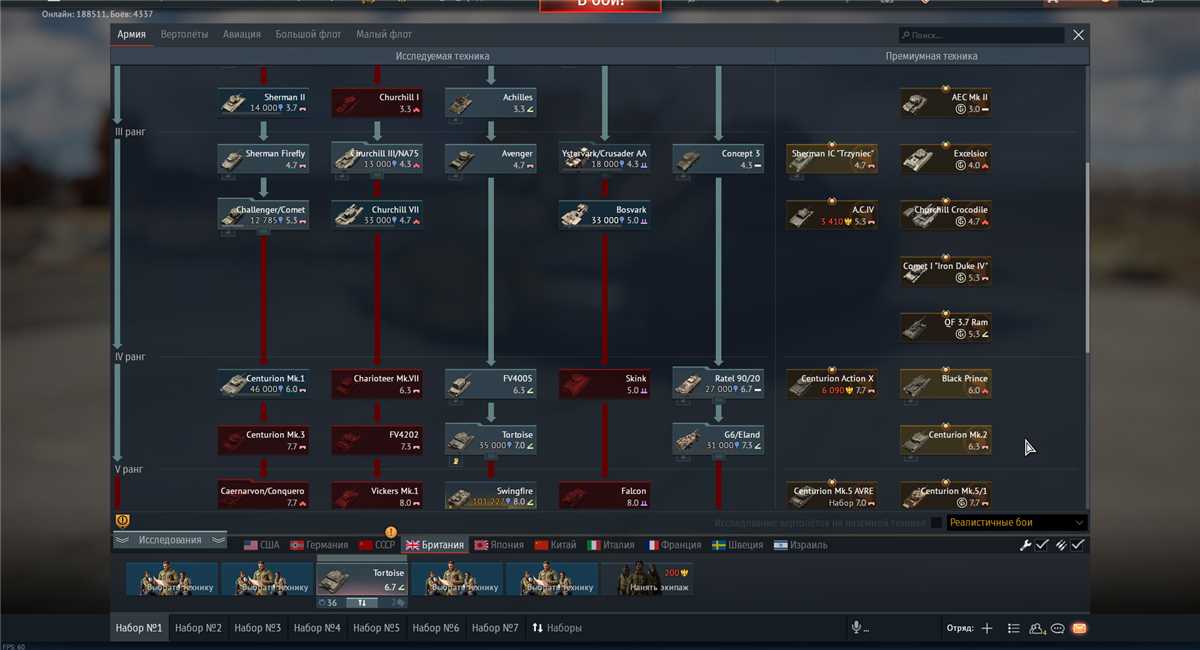Select the Sherman Firefly card

(x=264, y=159)
